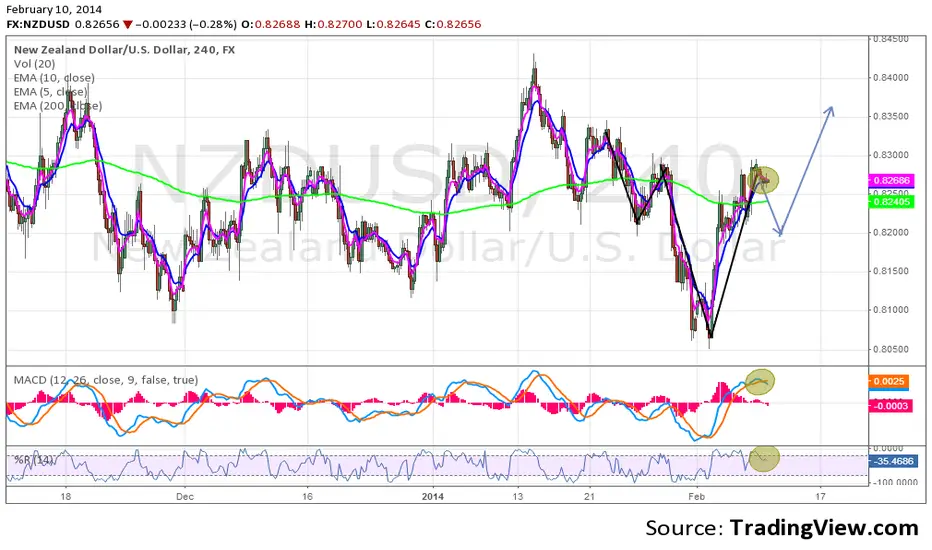932x550 pixels.
Task: Click the Feb label on the time axis
Action: click(x=696, y=496)
